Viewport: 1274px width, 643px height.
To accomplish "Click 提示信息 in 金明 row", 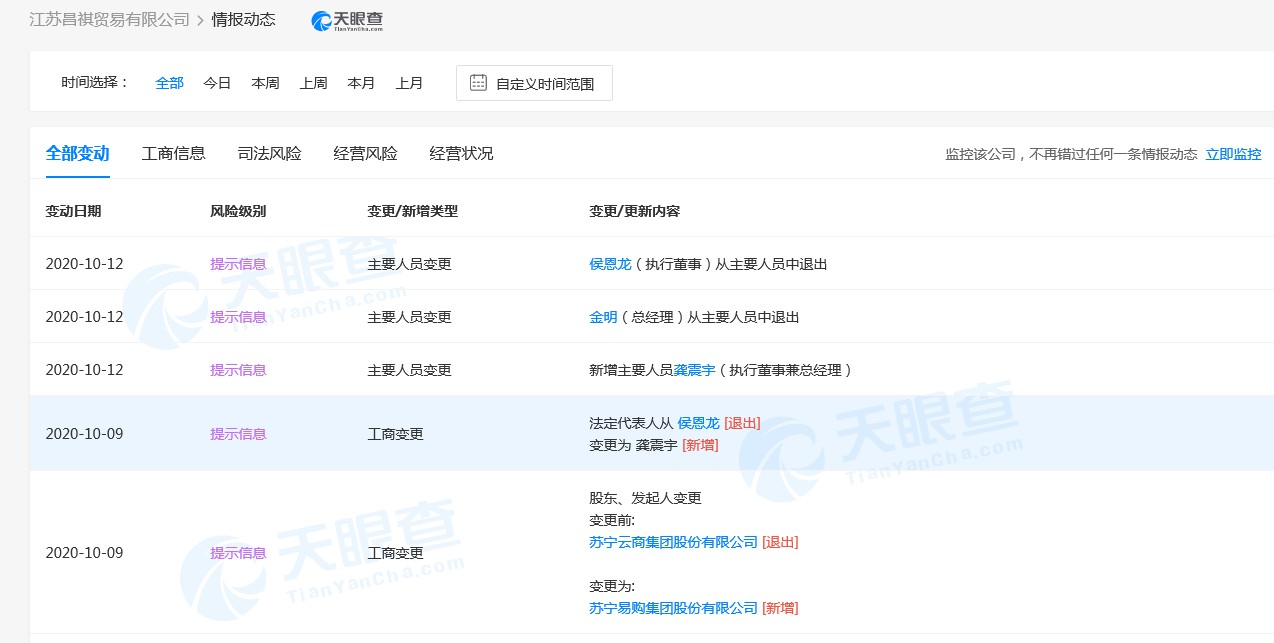I will (238, 317).
